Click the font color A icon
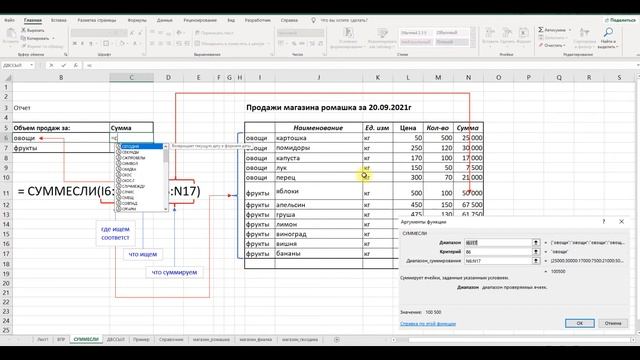This screenshot has height=360, width=640. point(135,43)
